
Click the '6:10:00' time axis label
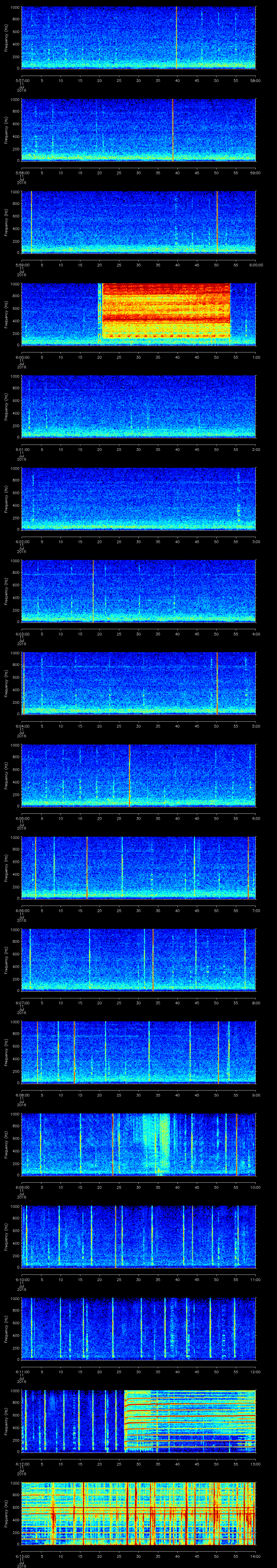click(x=22, y=1279)
